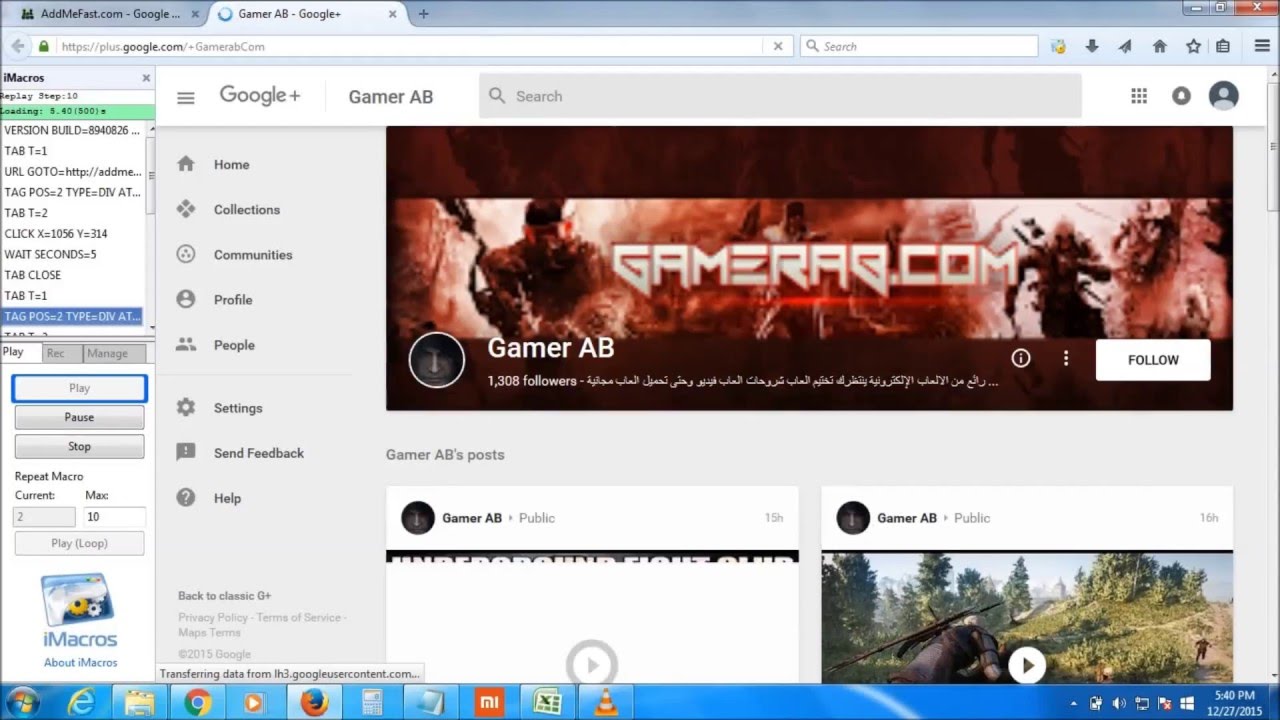Click the Repeat Macro Max field
Viewport: 1280px width, 720px height.
coord(115,517)
